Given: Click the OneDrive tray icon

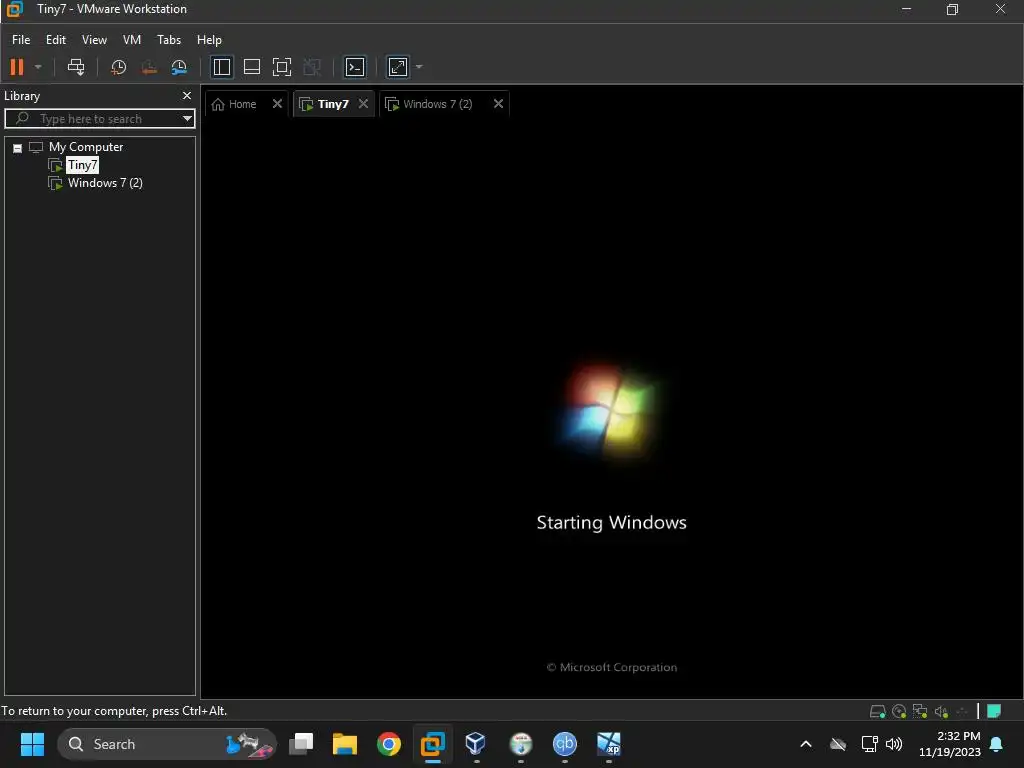Looking at the screenshot, I should click(x=838, y=744).
